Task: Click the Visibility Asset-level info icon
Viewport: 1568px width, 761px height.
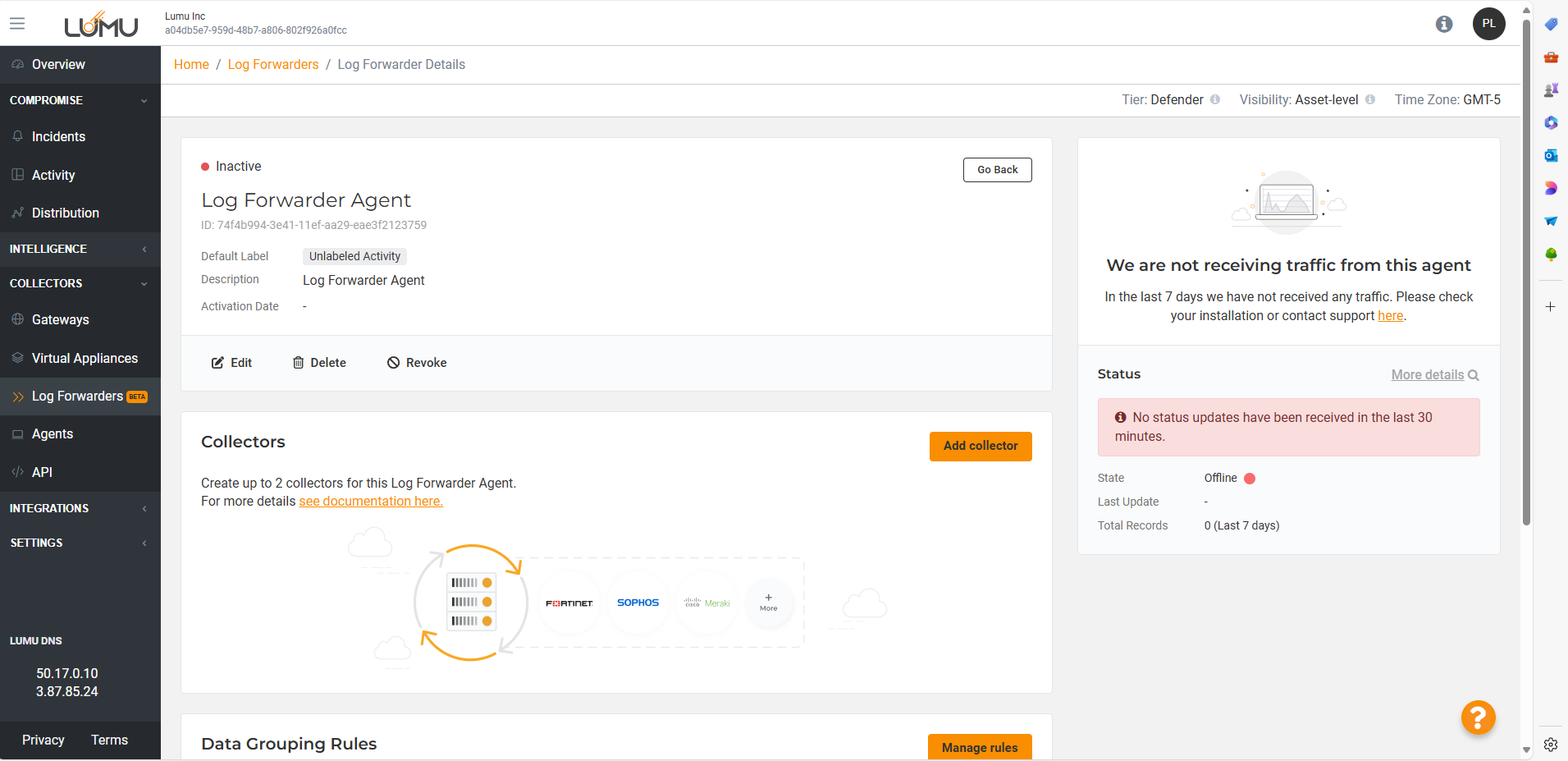Action: click(x=1370, y=99)
